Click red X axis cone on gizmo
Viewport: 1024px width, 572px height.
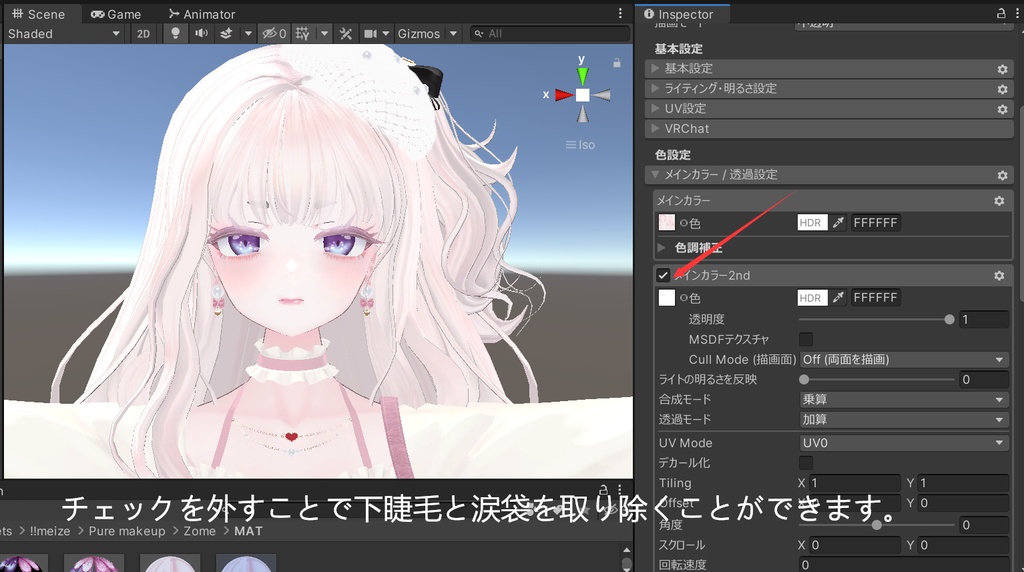pyautogui.click(x=564, y=95)
